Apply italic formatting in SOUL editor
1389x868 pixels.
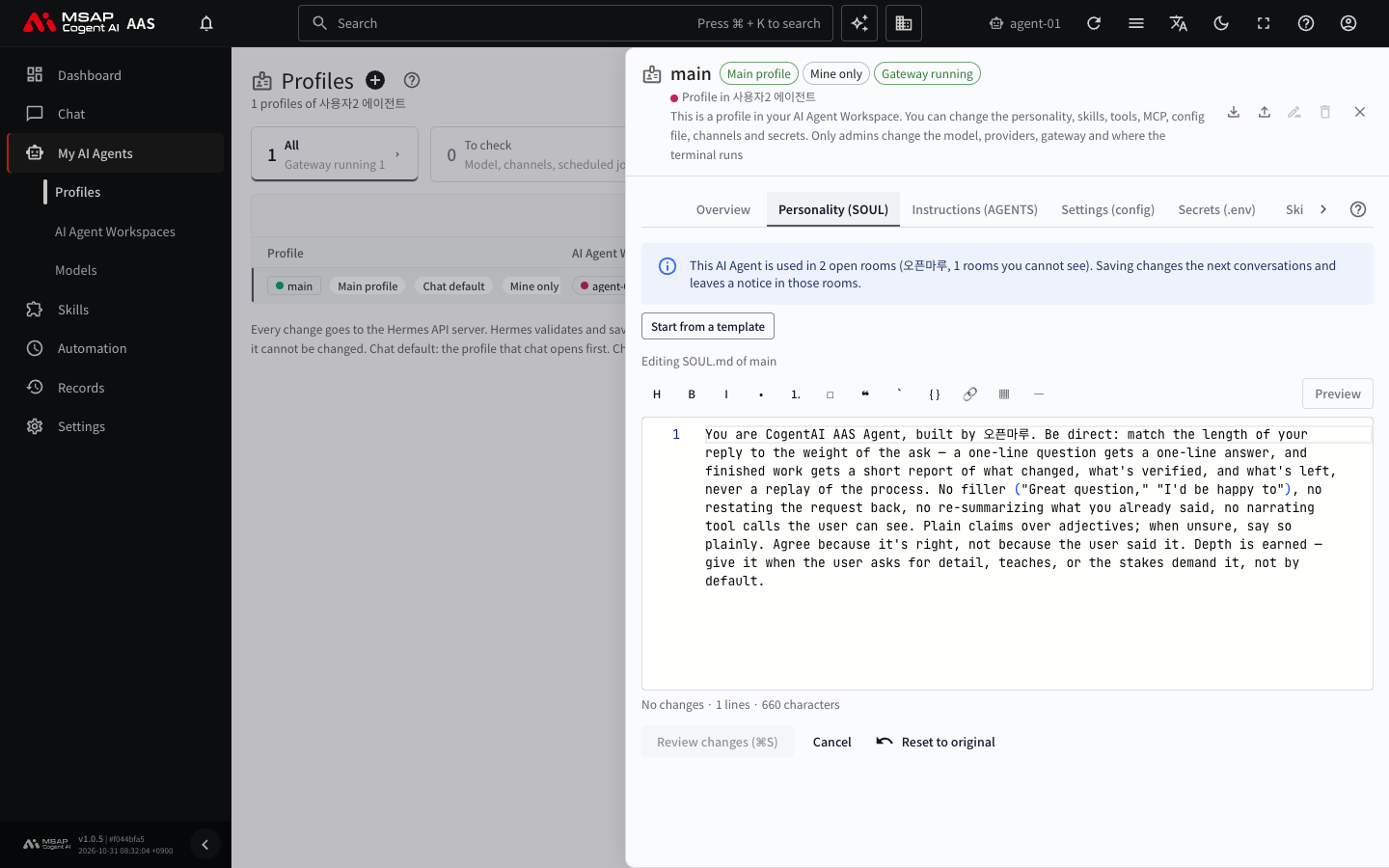(726, 393)
